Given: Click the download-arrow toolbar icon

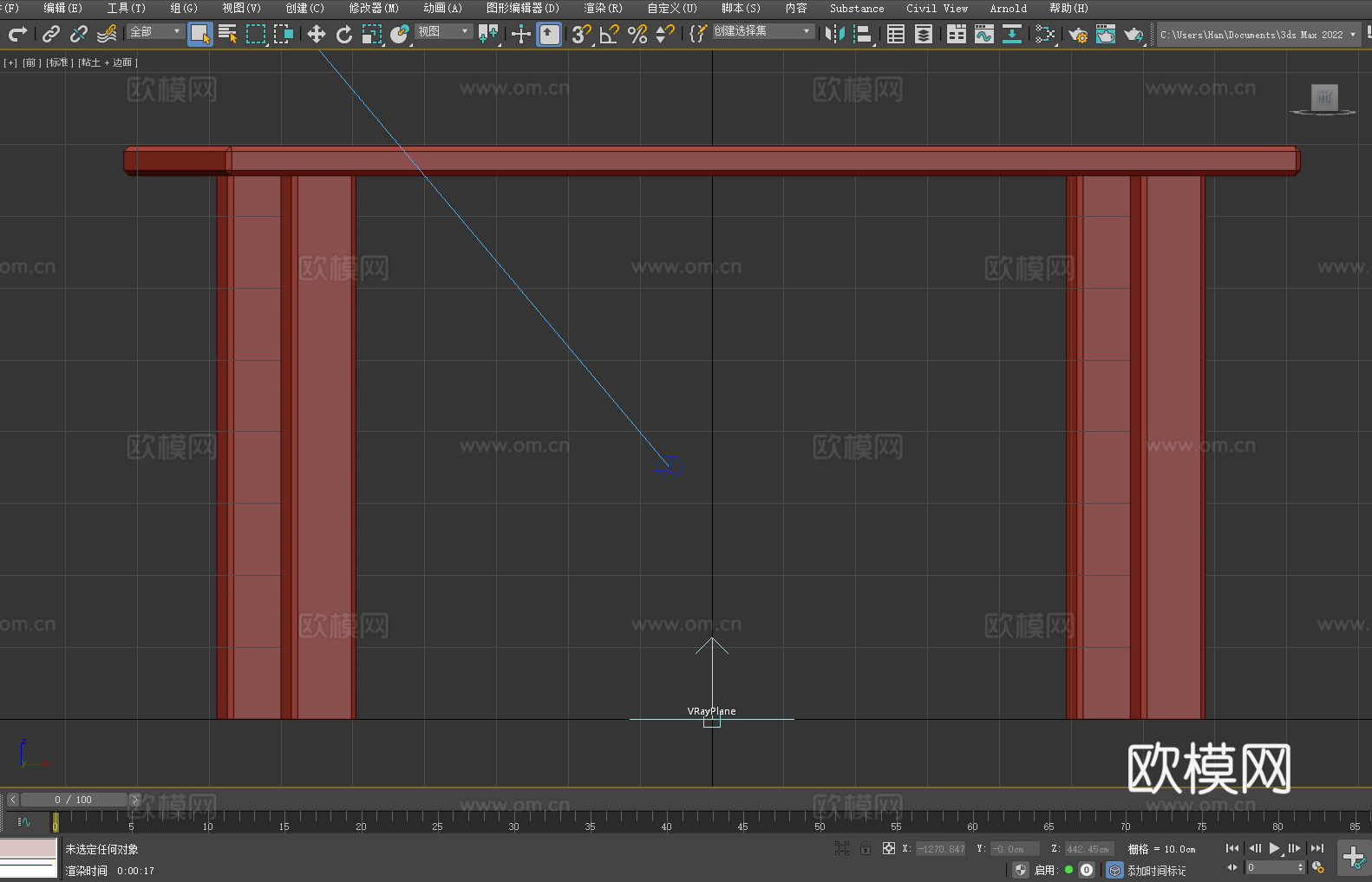Looking at the screenshot, I should (1012, 34).
